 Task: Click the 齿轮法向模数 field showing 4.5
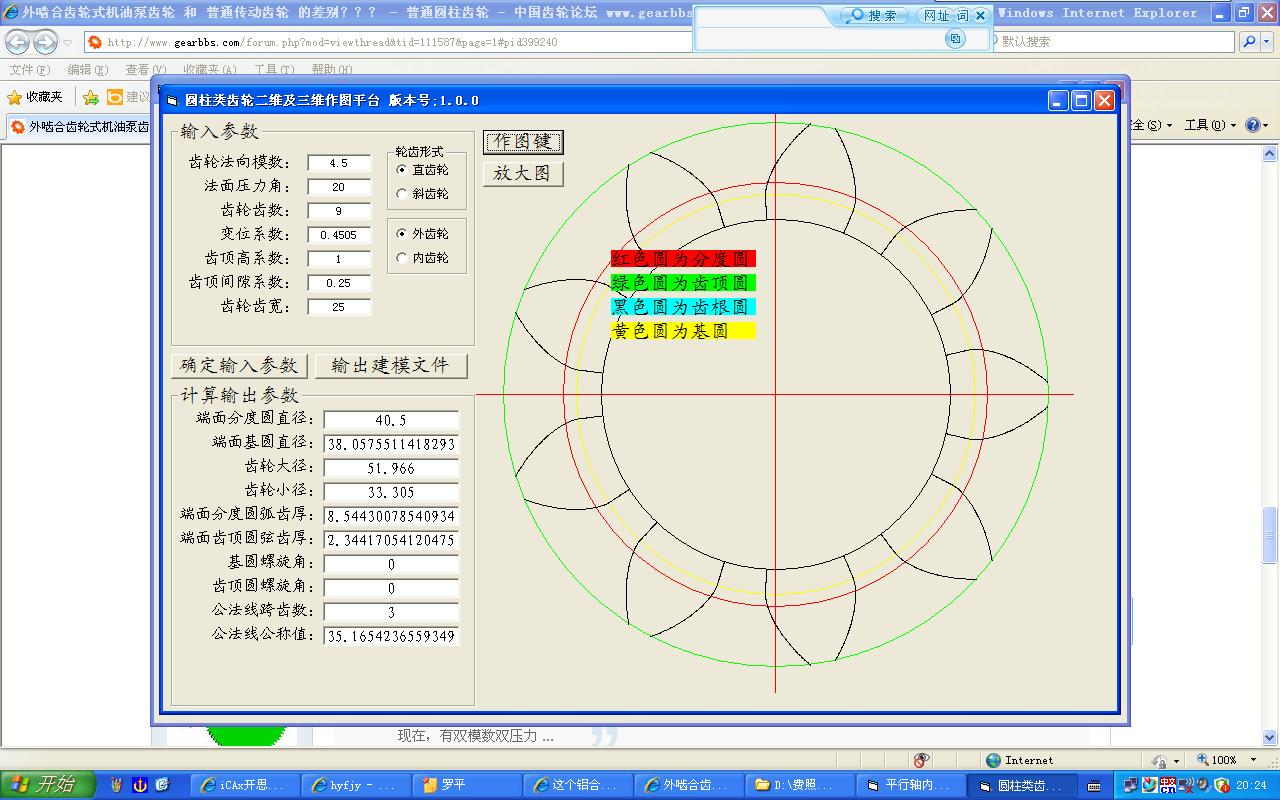(339, 163)
